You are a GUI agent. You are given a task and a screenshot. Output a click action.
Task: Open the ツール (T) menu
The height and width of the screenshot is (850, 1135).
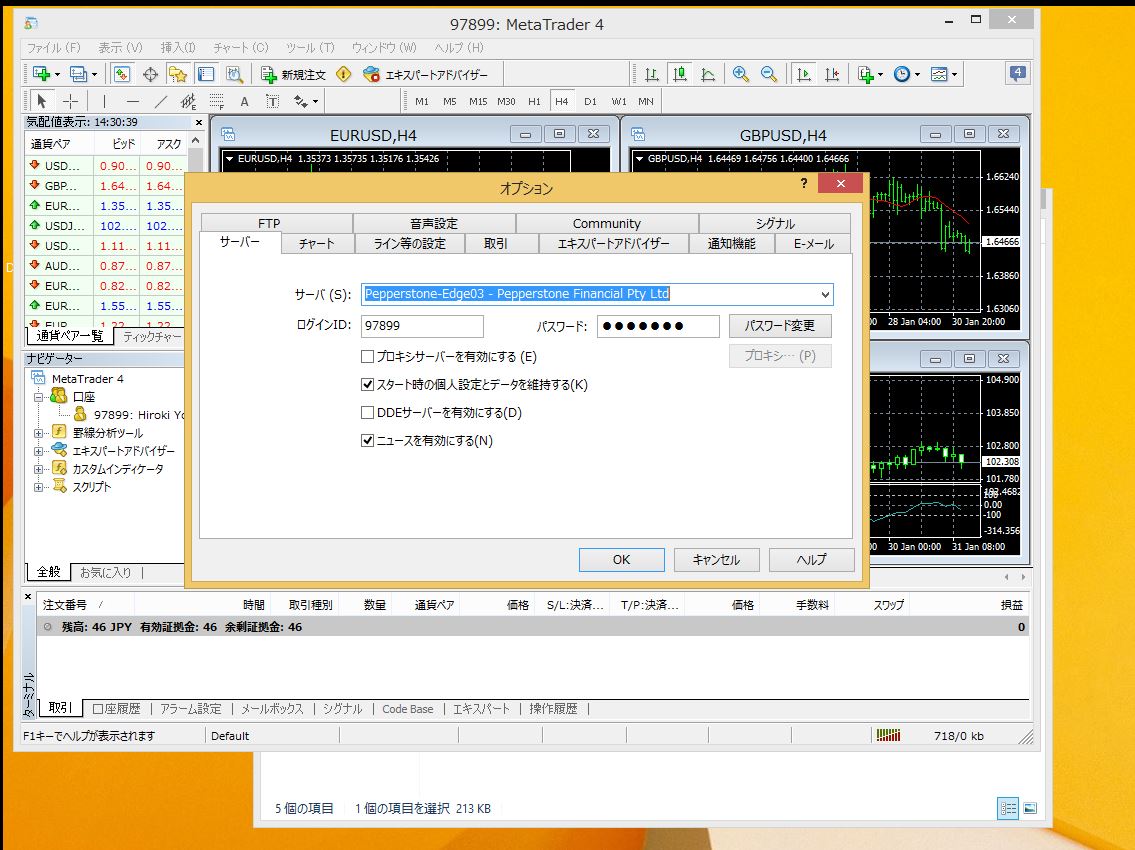[x=310, y=48]
